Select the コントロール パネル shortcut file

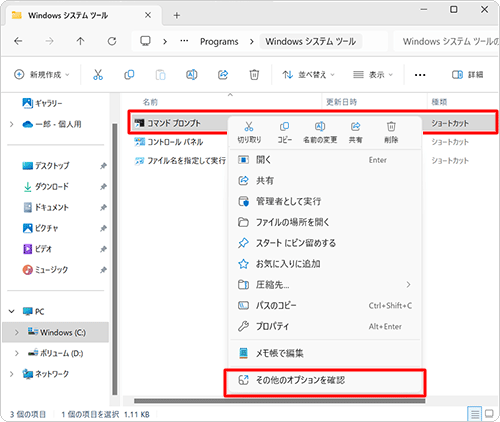(168, 142)
